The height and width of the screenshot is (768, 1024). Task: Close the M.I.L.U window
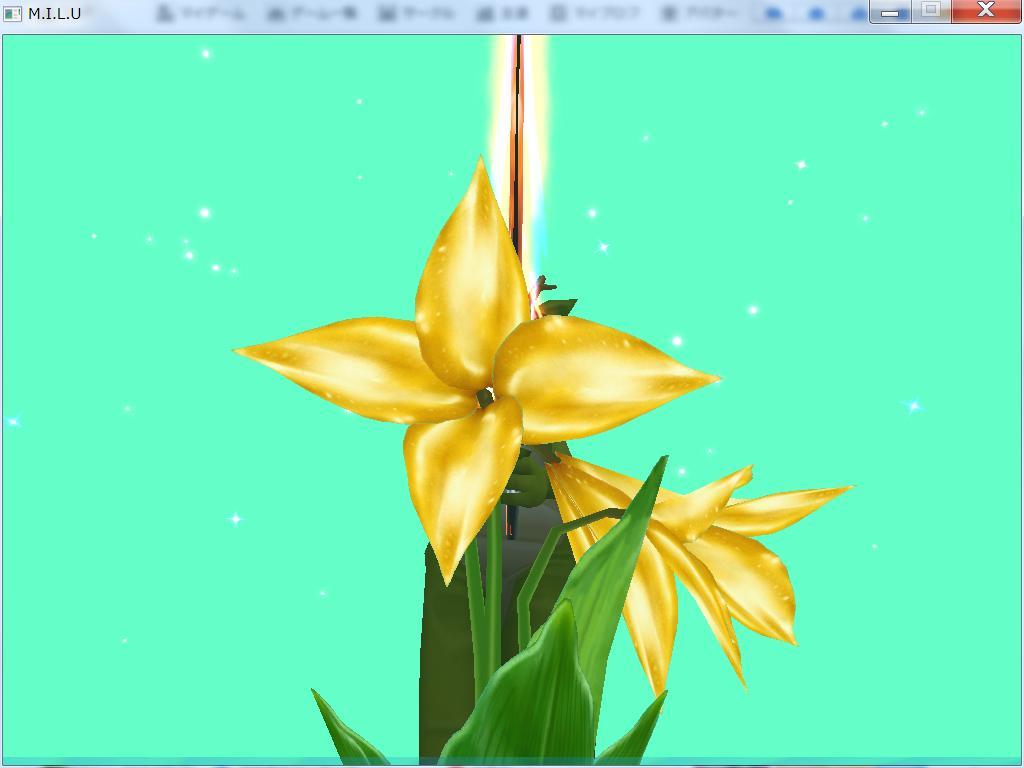click(986, 11)
